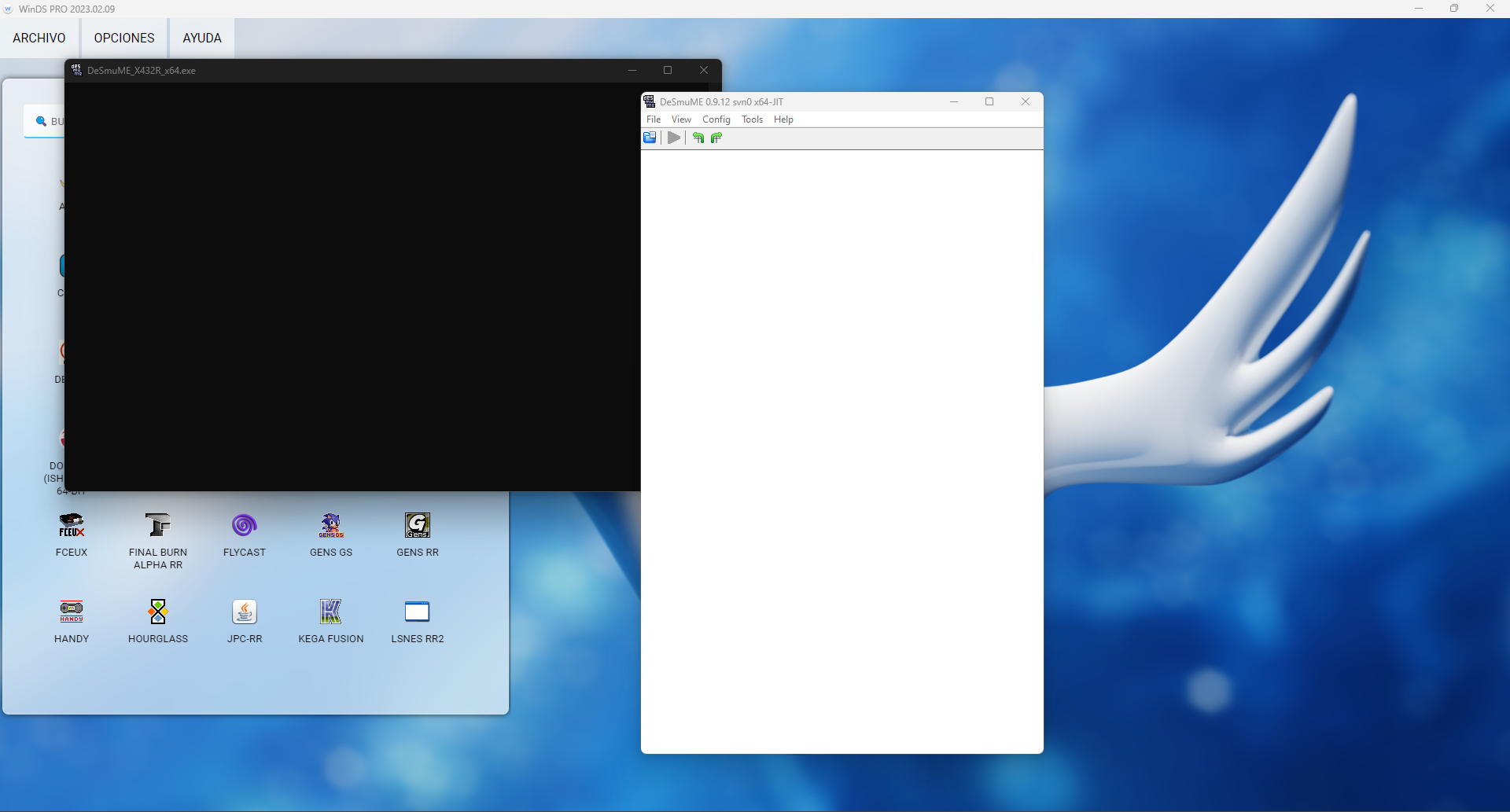Restore down the WinDS PRO main window
Screen dimensions: 1510x812
[1454, 9]
